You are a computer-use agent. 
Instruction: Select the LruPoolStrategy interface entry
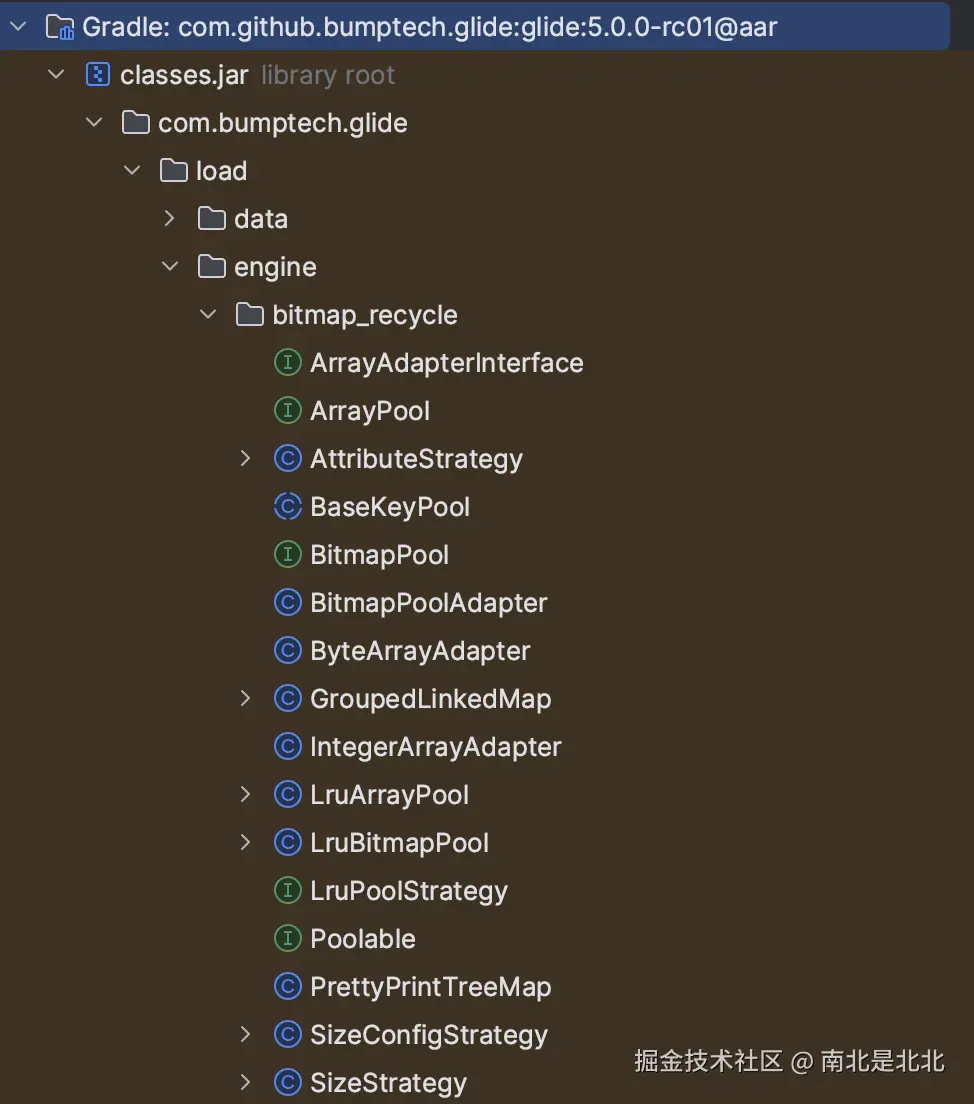click(x=408, y=891)
